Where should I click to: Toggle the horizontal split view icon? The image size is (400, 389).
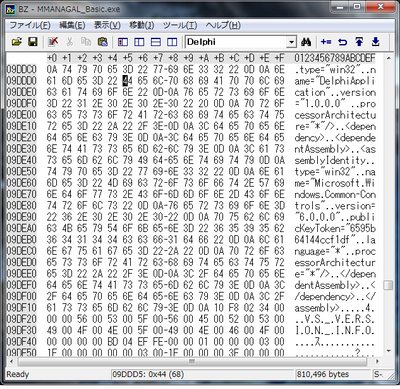(x=156, y=42)
